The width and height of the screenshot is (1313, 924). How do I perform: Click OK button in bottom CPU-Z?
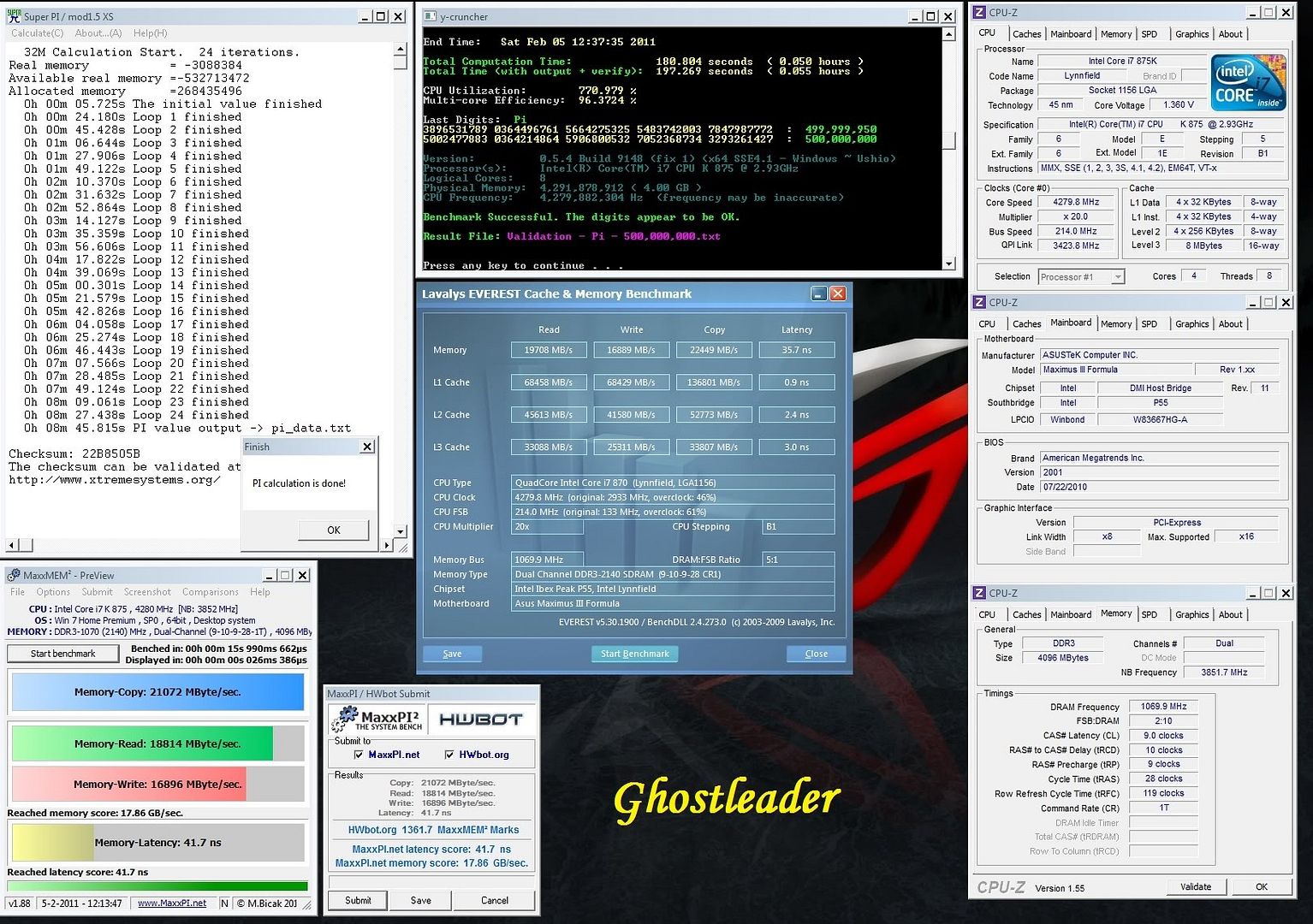tap(1262, 886)
